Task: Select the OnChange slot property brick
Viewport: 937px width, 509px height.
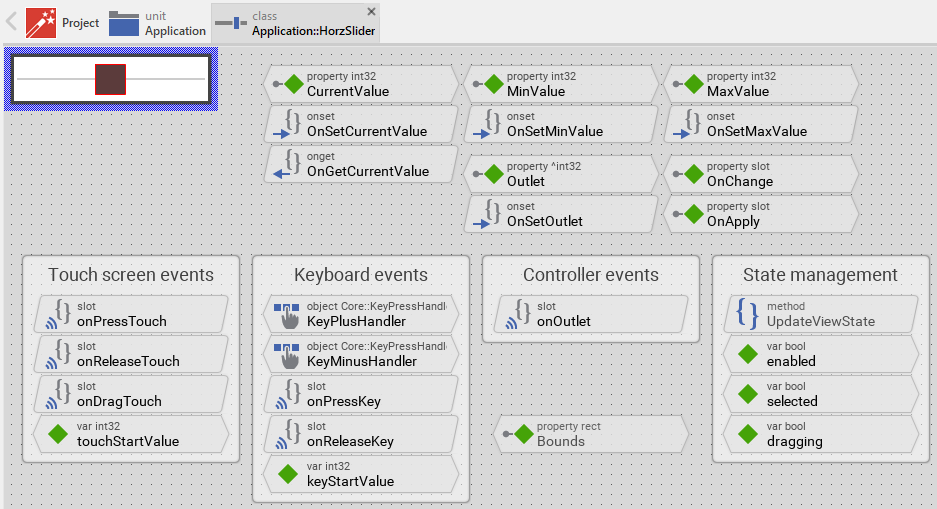Action: coord(761,174)
